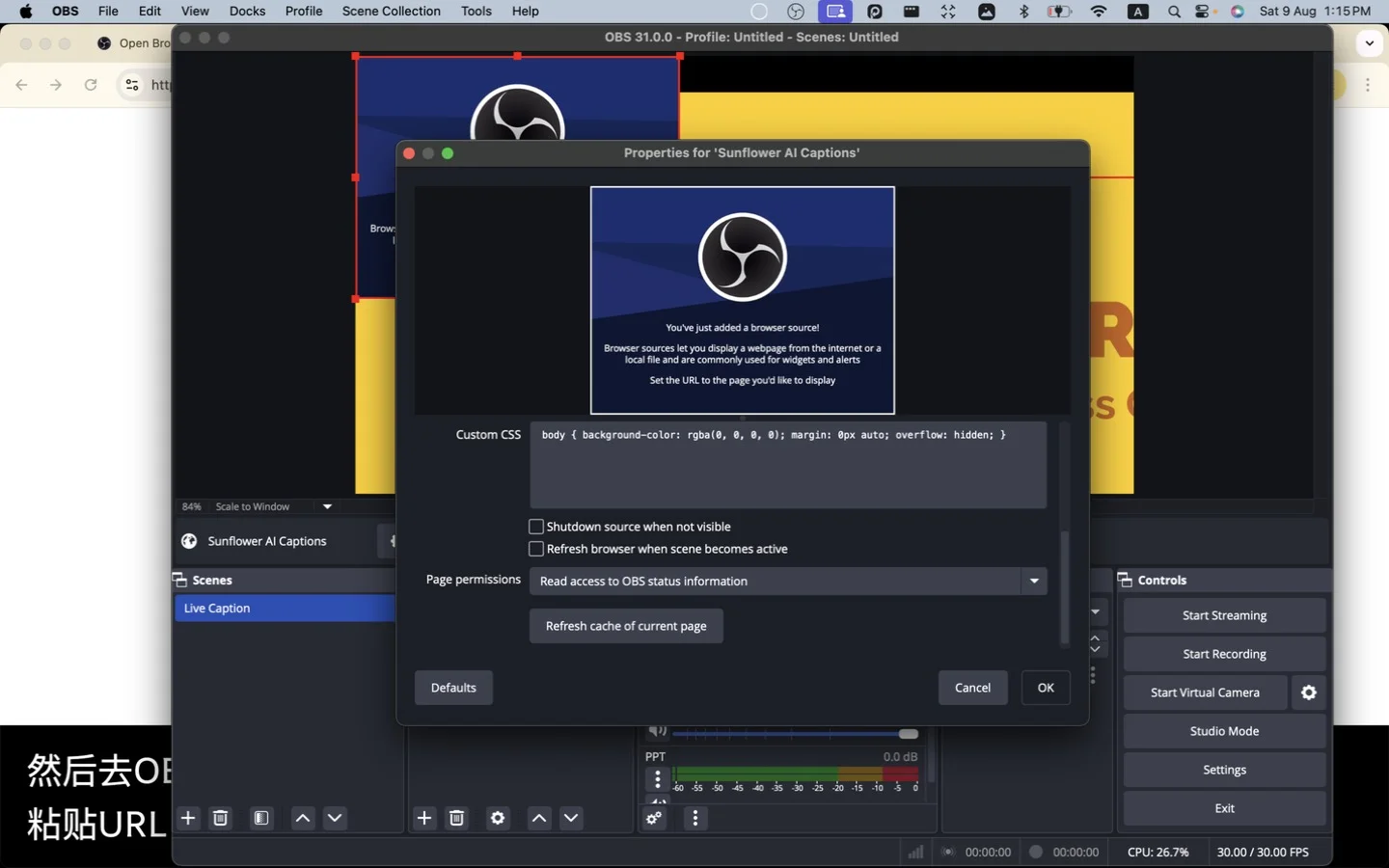Open the File menu

tap(108, 12)
